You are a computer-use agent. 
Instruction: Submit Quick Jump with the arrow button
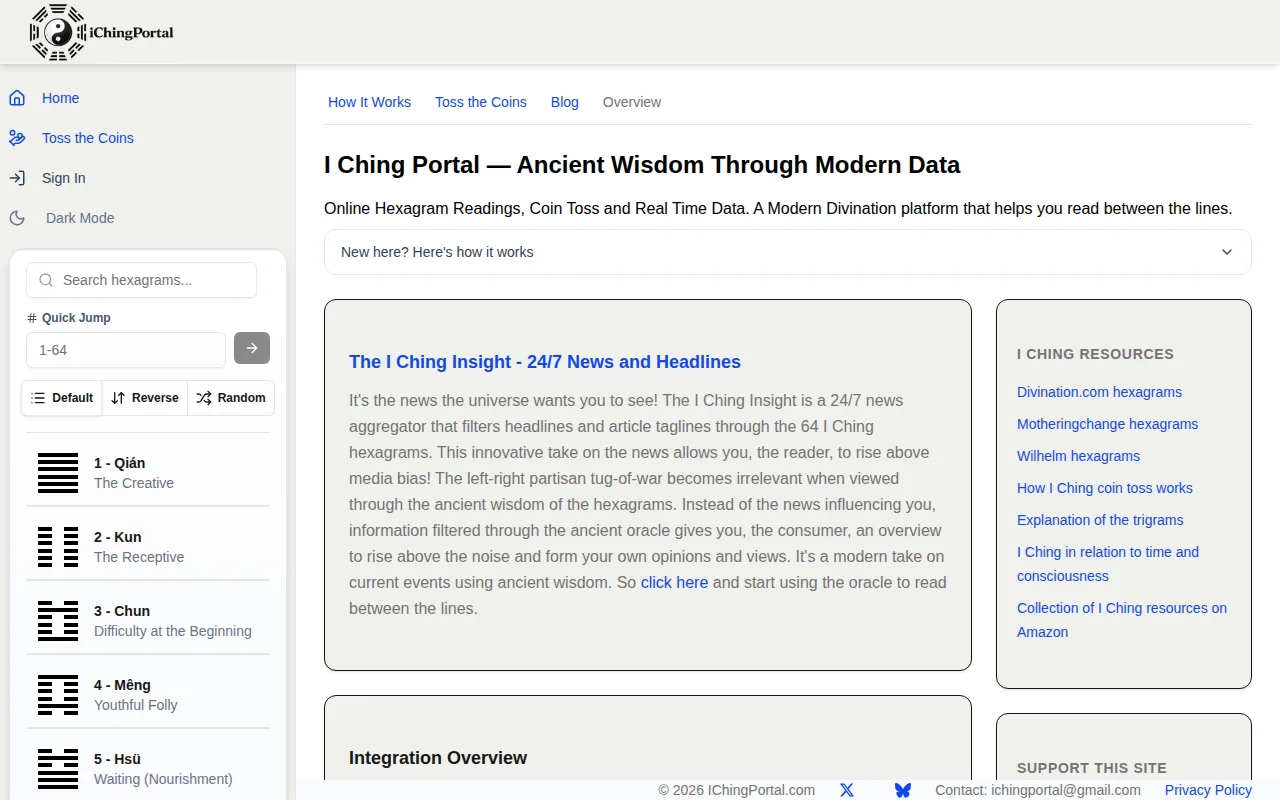(252, 348)
